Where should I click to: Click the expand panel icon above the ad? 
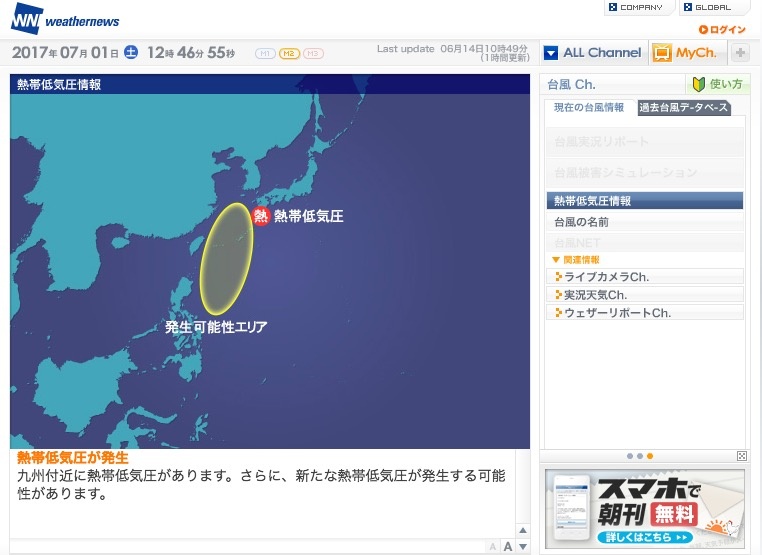[741, 456]
